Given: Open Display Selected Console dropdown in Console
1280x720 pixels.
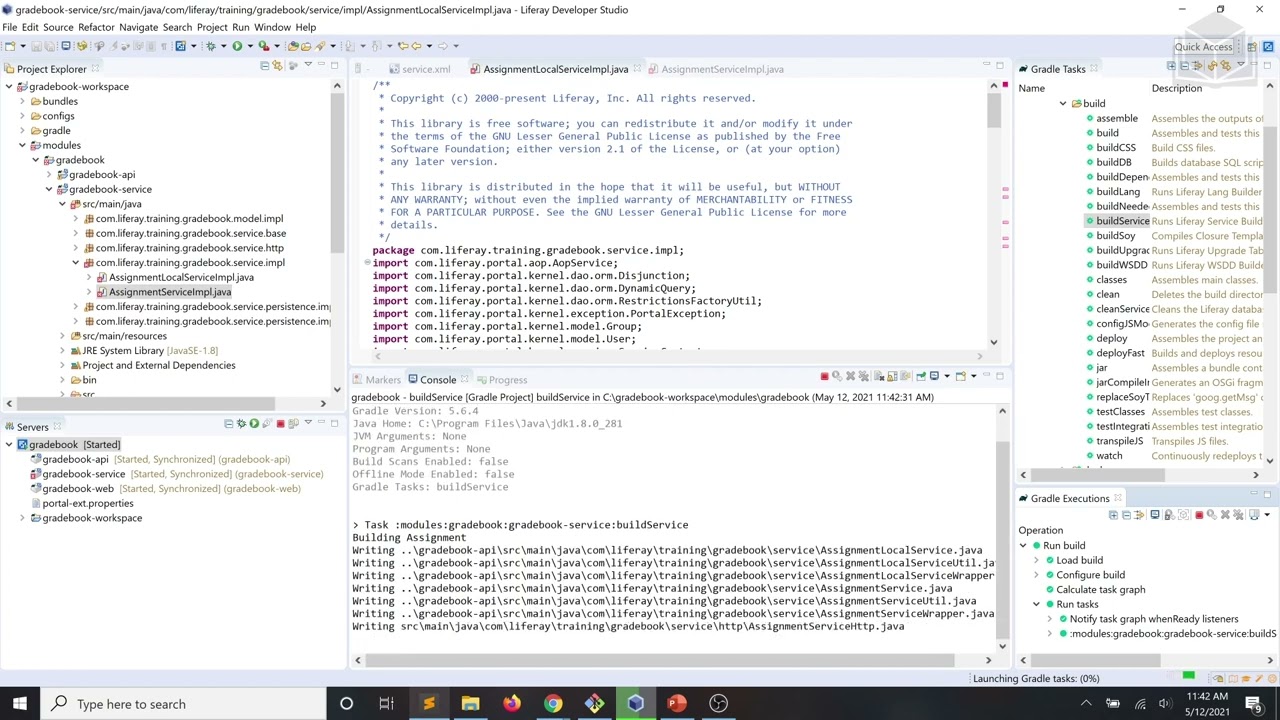Looking at the screenshot, I should click(946, 377).
